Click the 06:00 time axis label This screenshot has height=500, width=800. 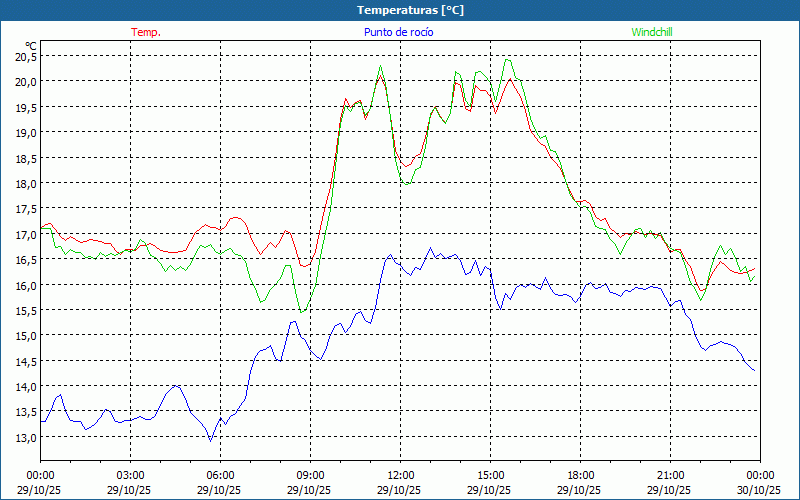click(x=220, y=475)
